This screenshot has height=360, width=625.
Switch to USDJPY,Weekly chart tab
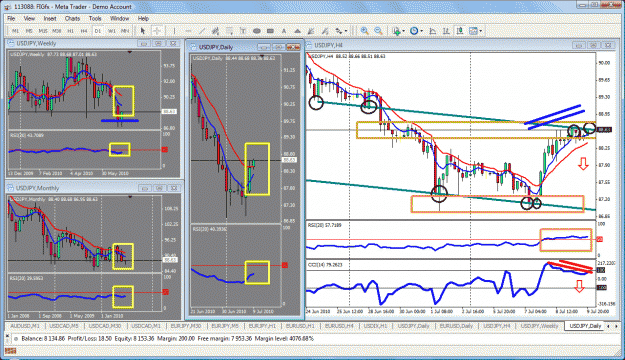[x=539, y=326]
